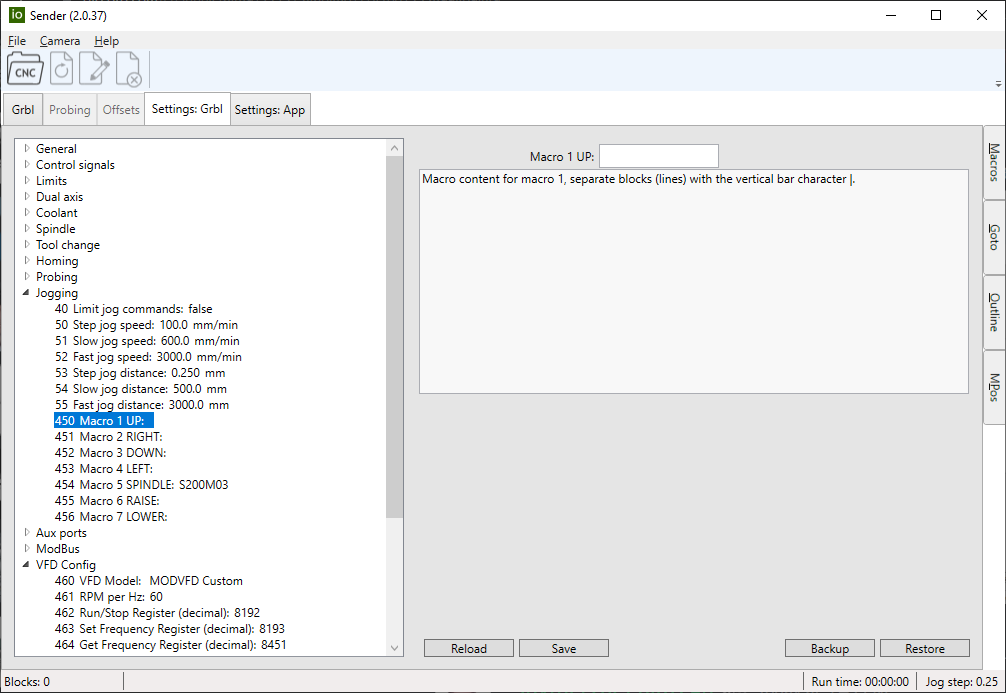The image size is (1006, 693).
Task: Select setting 454 Macro 5 SPINDLE
Action: pos(141,485)
